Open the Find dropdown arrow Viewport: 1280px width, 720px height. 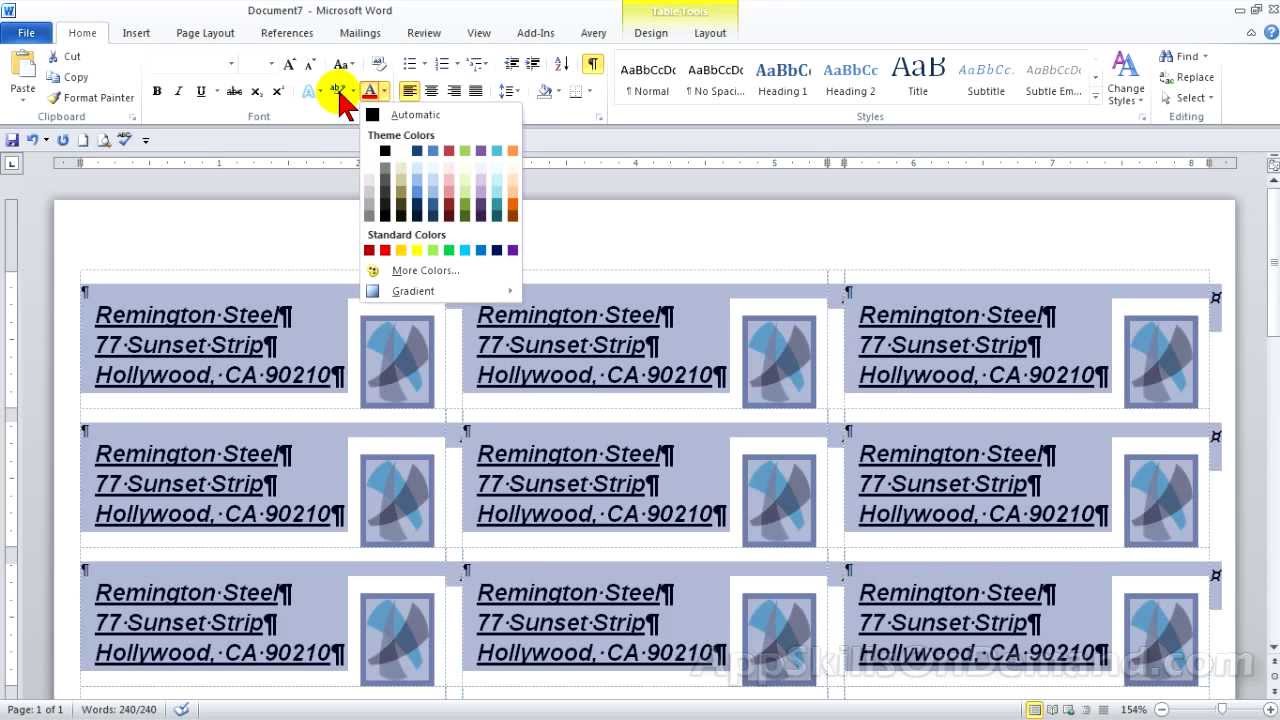pos(1205,57)
